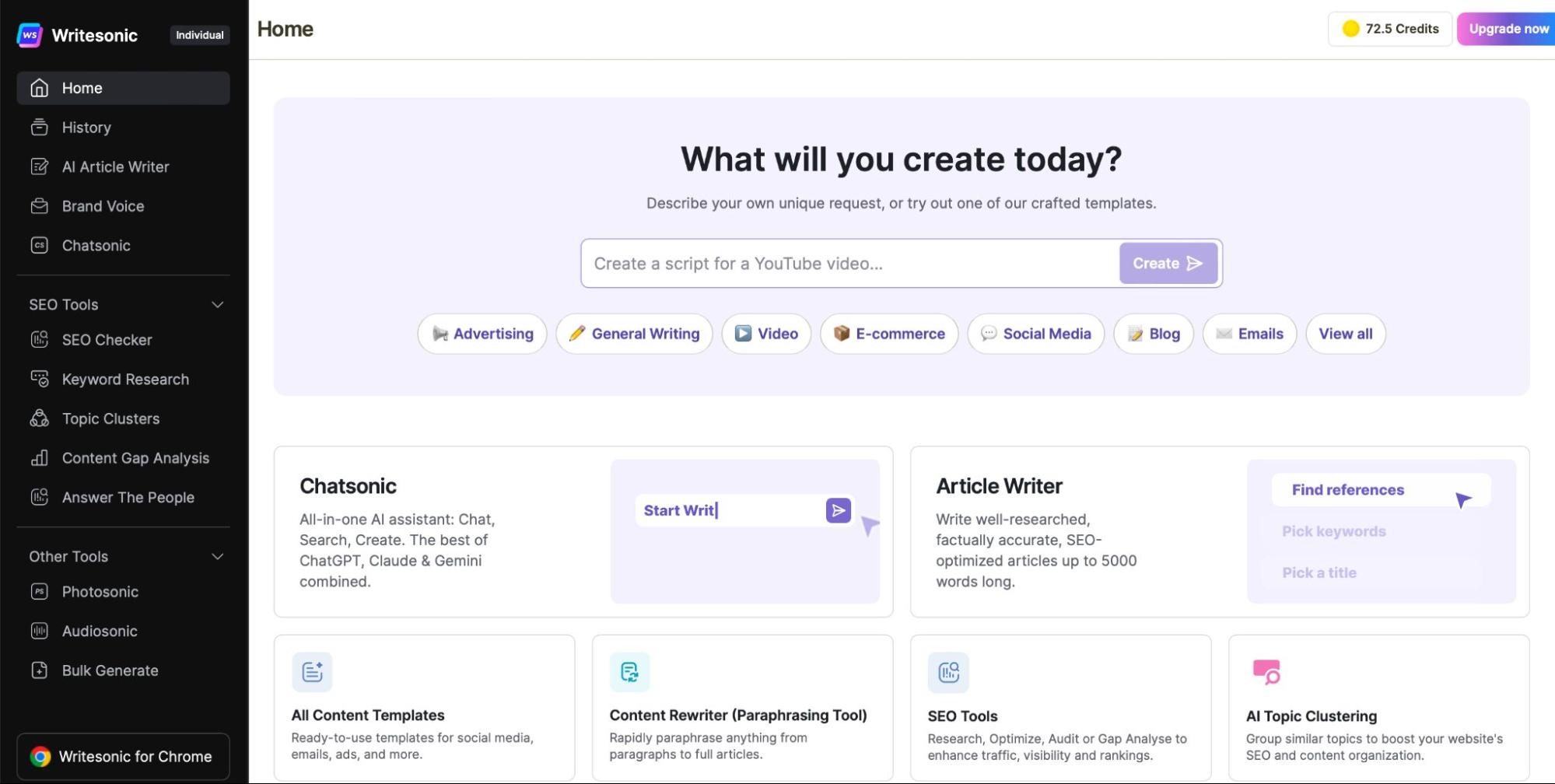Select the Video template chip
The width and height of the screenshot is (1555, 784).
[766, 334]
